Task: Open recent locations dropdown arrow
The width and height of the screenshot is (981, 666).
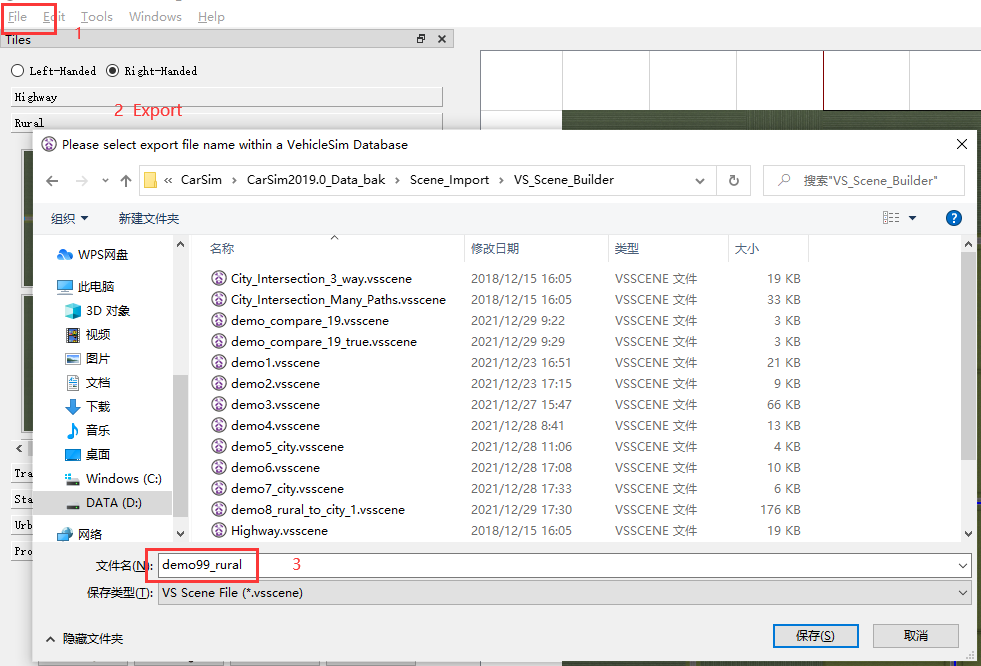Action: [105, 181]
